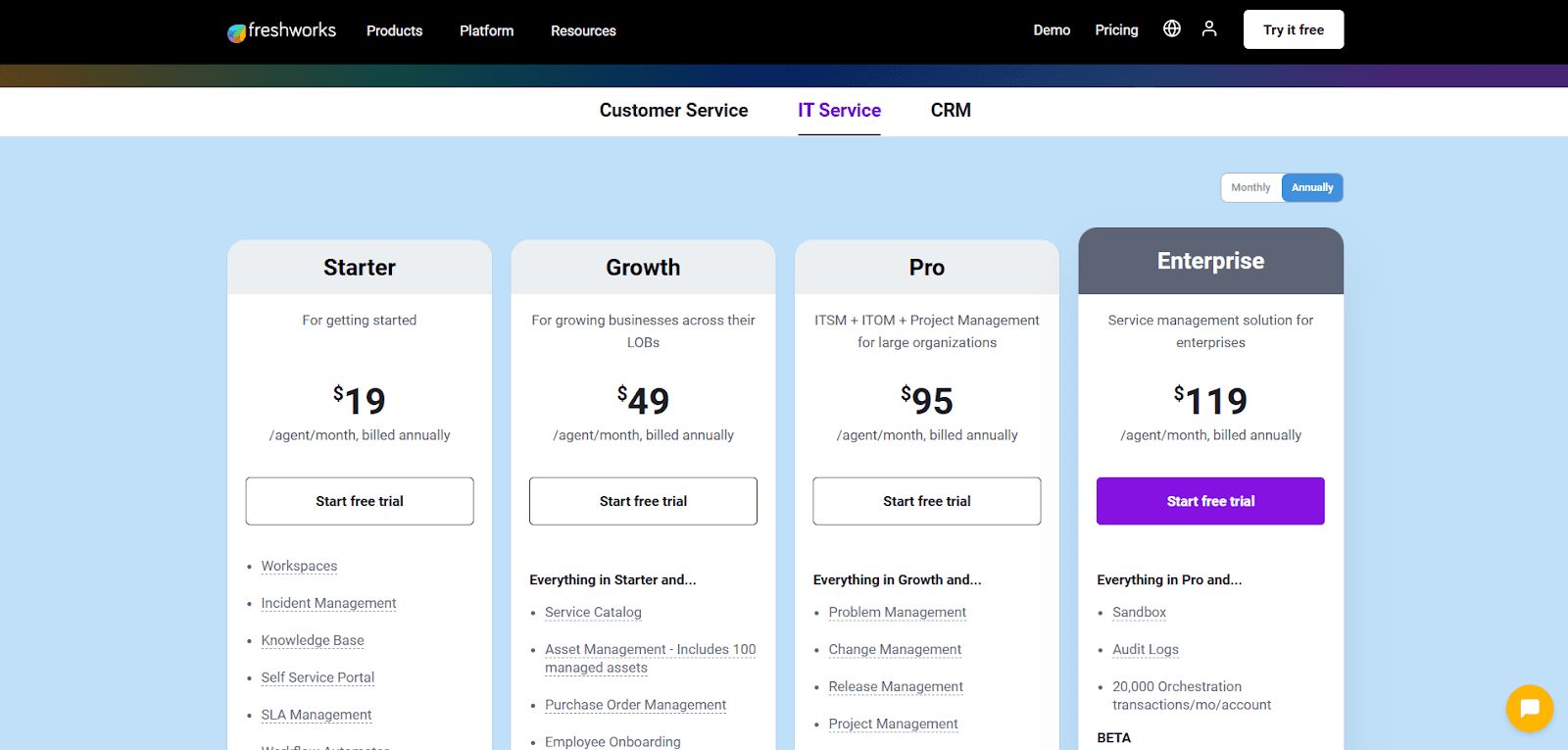Switch billing to Monthly
This screenshot has width=1568, height=750.
pyautogui.click(x=1250, y=187)
